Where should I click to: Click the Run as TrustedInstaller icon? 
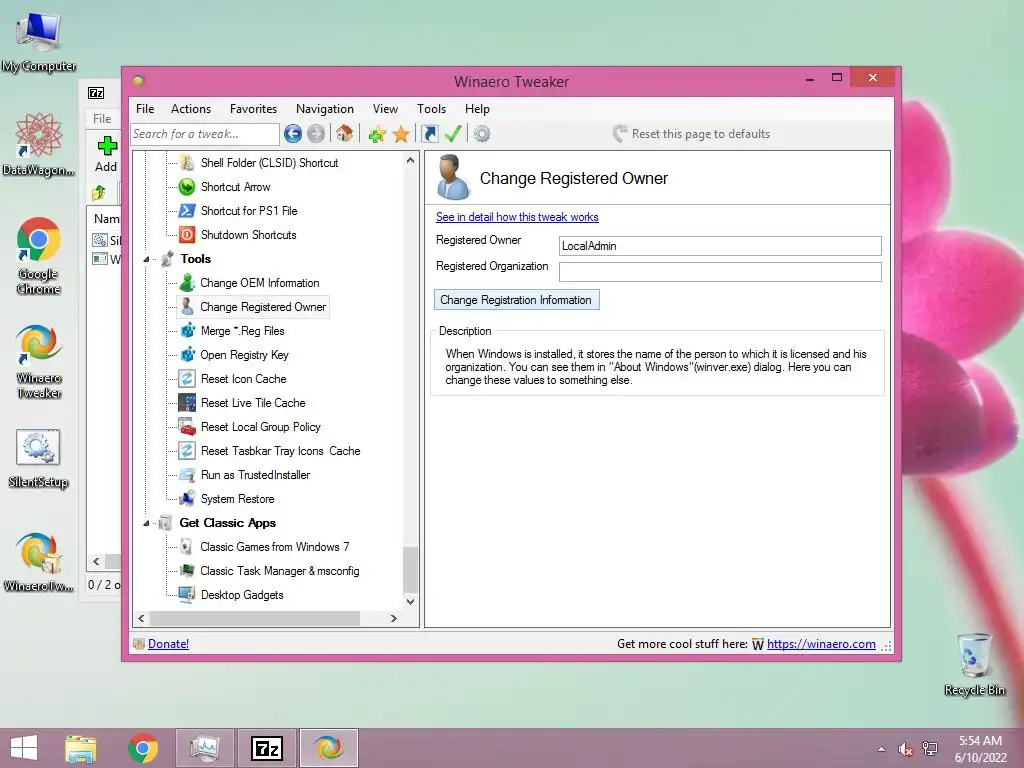[187, 475]
